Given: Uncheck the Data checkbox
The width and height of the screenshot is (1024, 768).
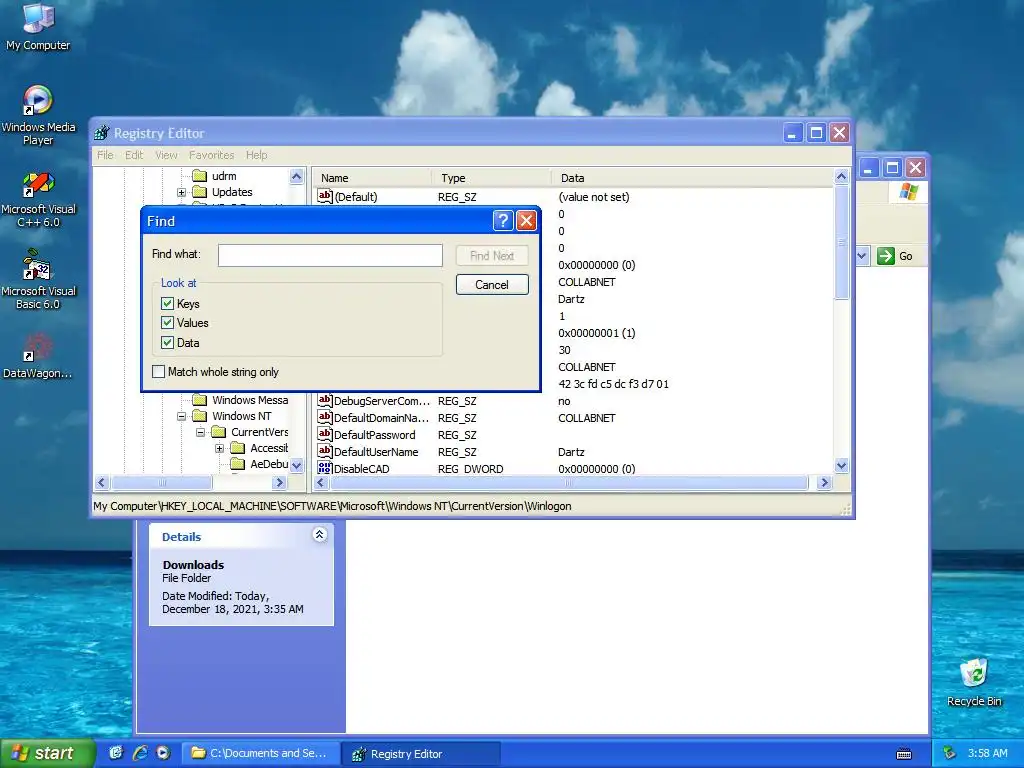Looking at the screenshot, I should (x=167, y=342).
